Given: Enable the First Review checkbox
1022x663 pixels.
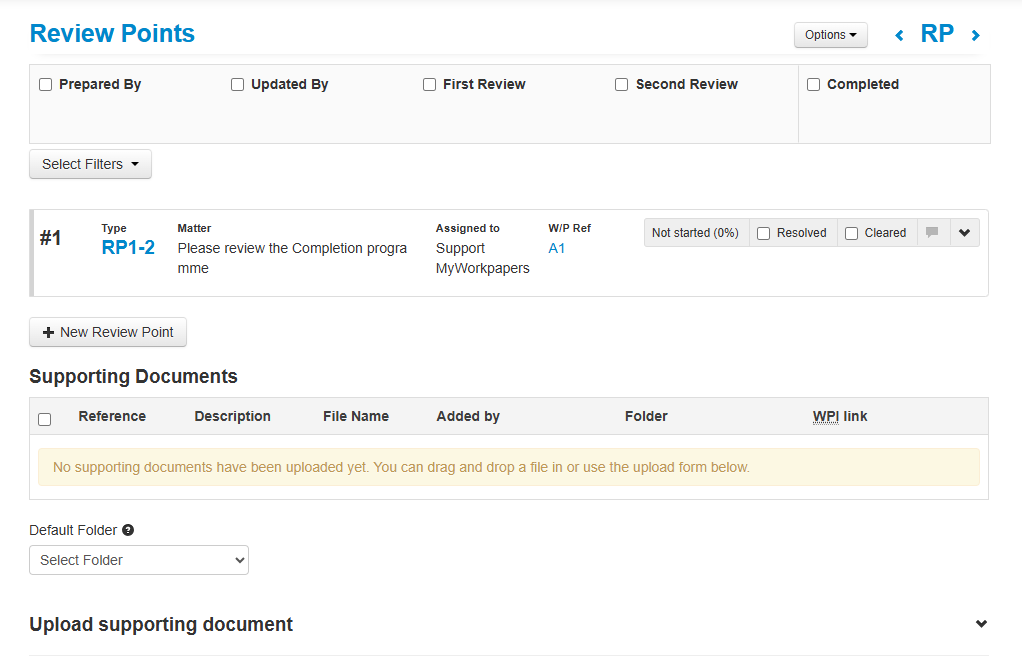Looking at the screenshot, I should pyautogui.click(x=430, y=85).
